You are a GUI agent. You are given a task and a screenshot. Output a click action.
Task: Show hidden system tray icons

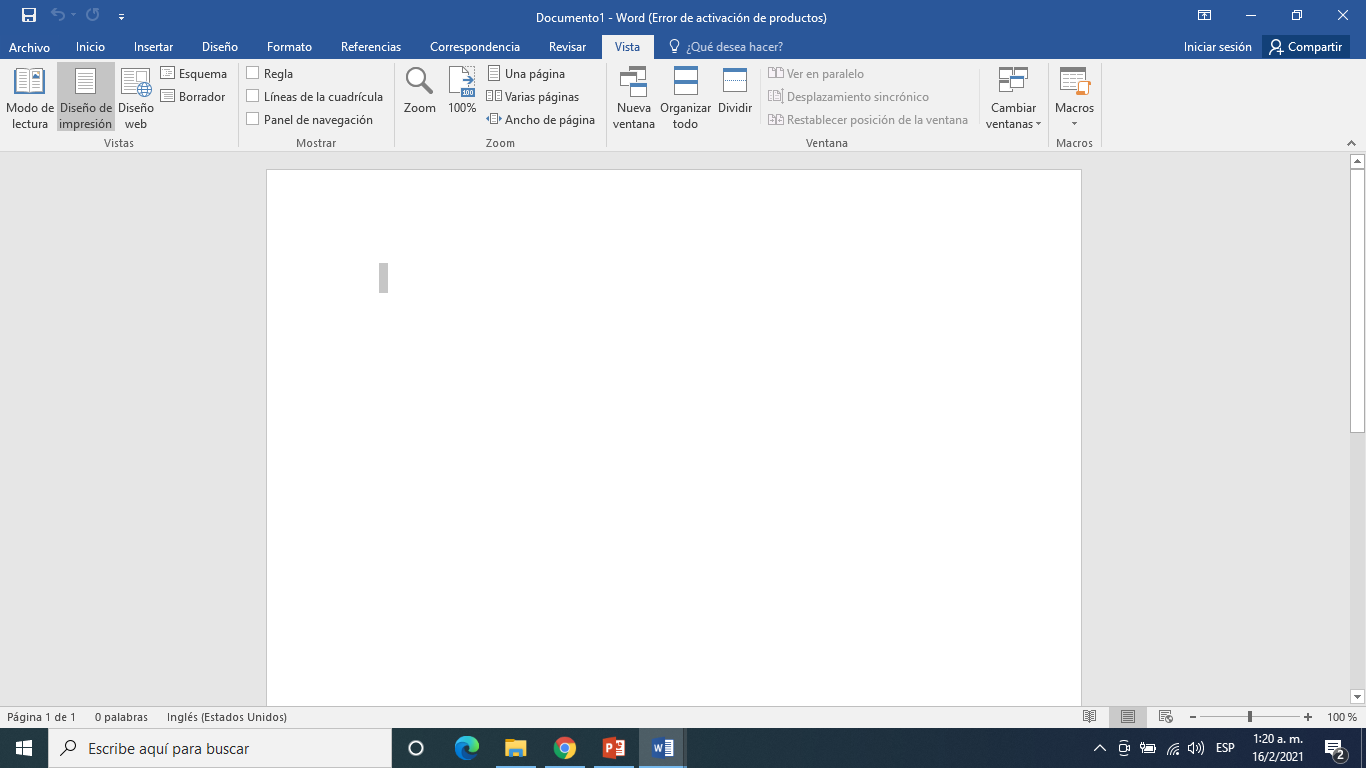coord(1100,748)
